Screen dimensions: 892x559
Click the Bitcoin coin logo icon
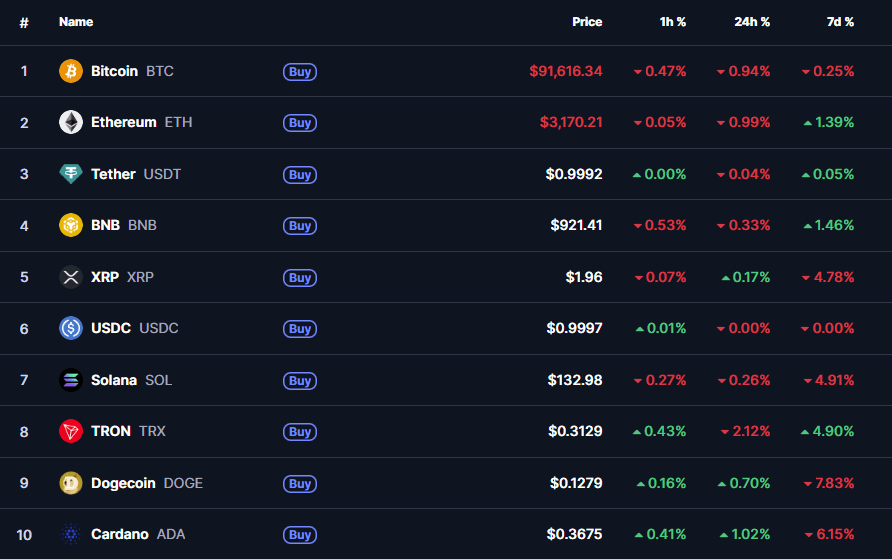(x=71, y=71)
